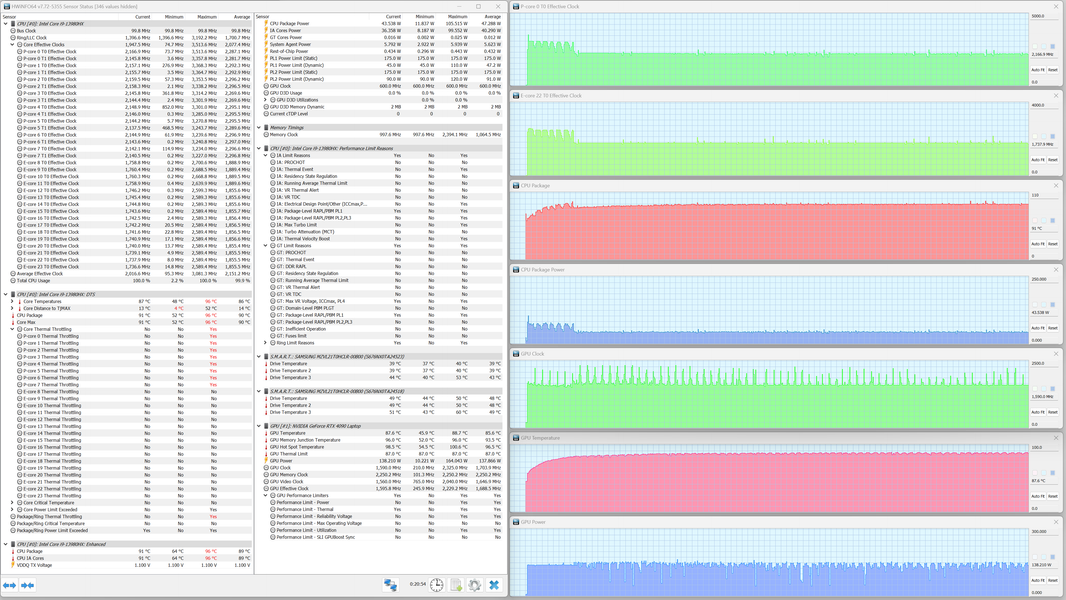This screenshot has height=600, width=1066.
Task: Open sensor settings gear icon
Action: tap(475, 585)
